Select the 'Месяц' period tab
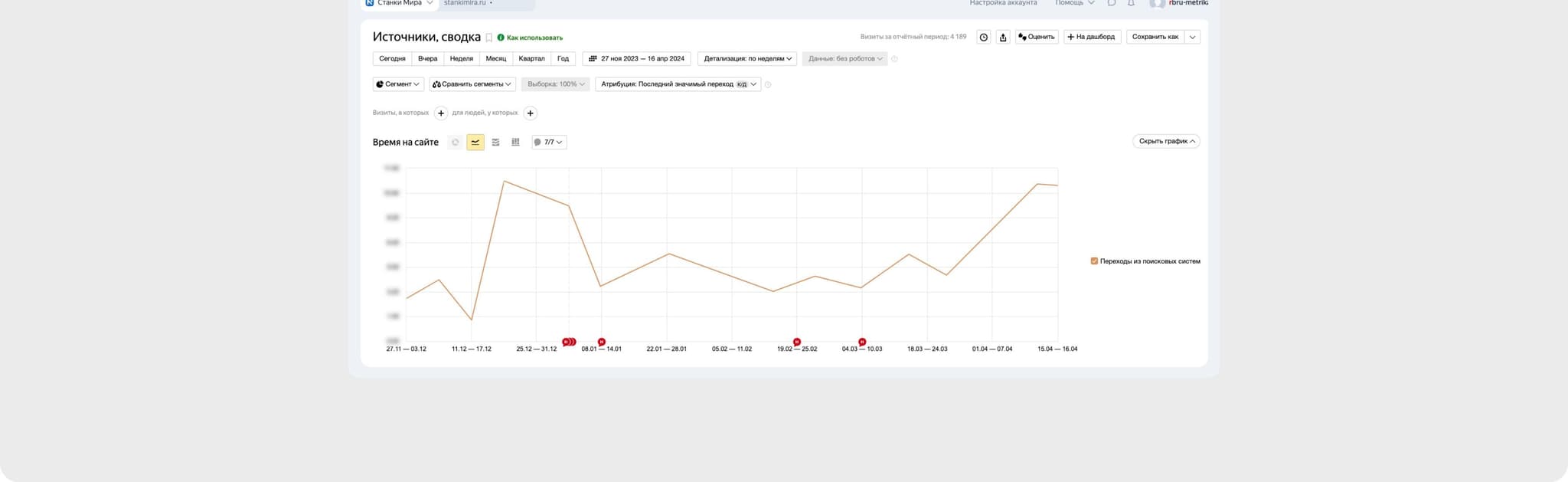This screenshot has height=482, width=1568. click(x=495, y=59)
